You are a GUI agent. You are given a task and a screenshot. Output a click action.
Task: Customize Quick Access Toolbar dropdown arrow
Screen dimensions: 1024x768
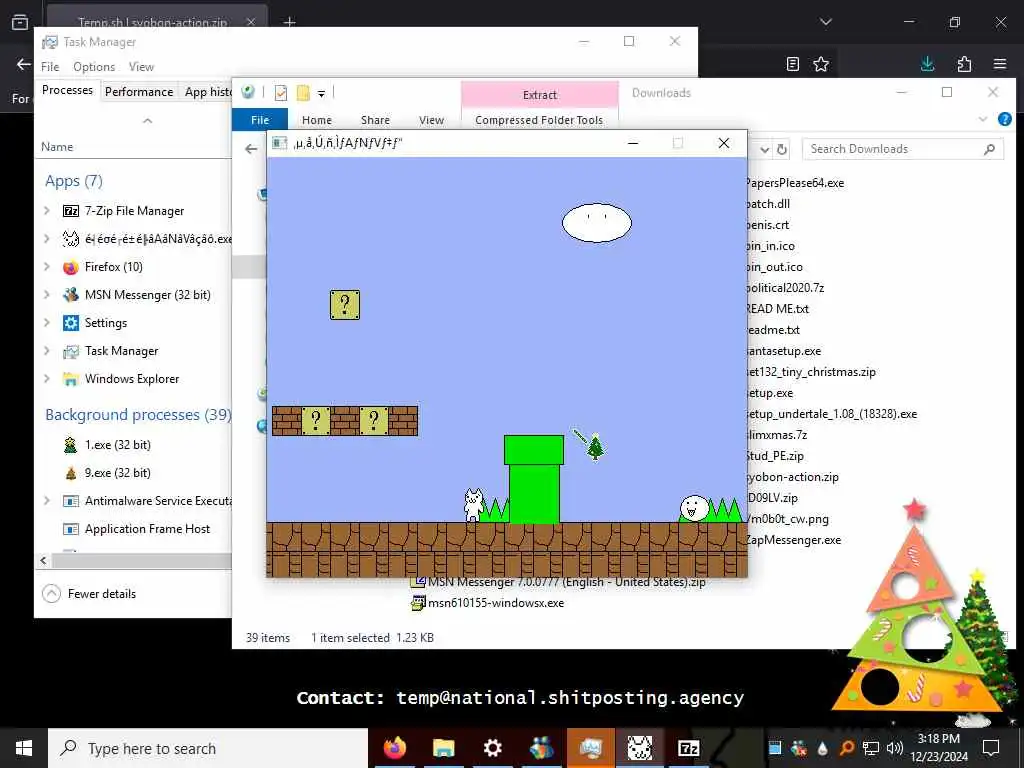point(321,93)
